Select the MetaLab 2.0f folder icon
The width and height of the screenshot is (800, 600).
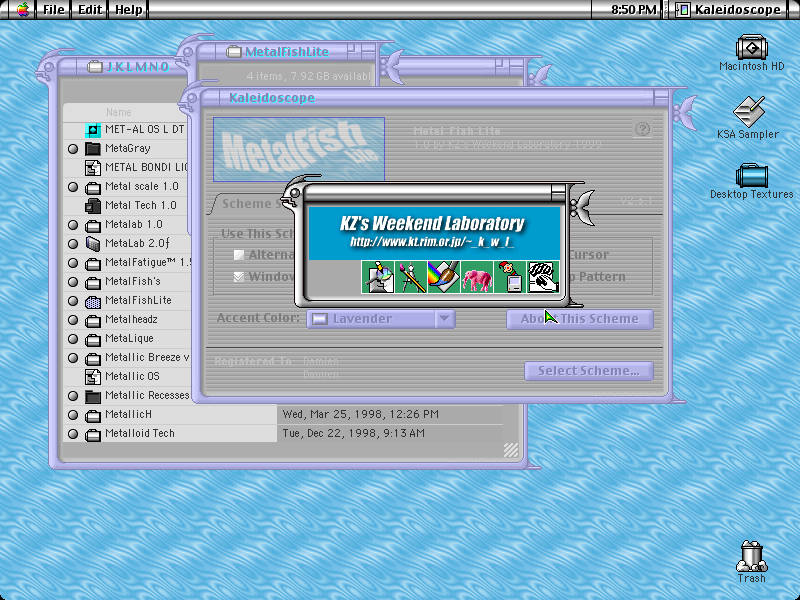tap(93, 244)
